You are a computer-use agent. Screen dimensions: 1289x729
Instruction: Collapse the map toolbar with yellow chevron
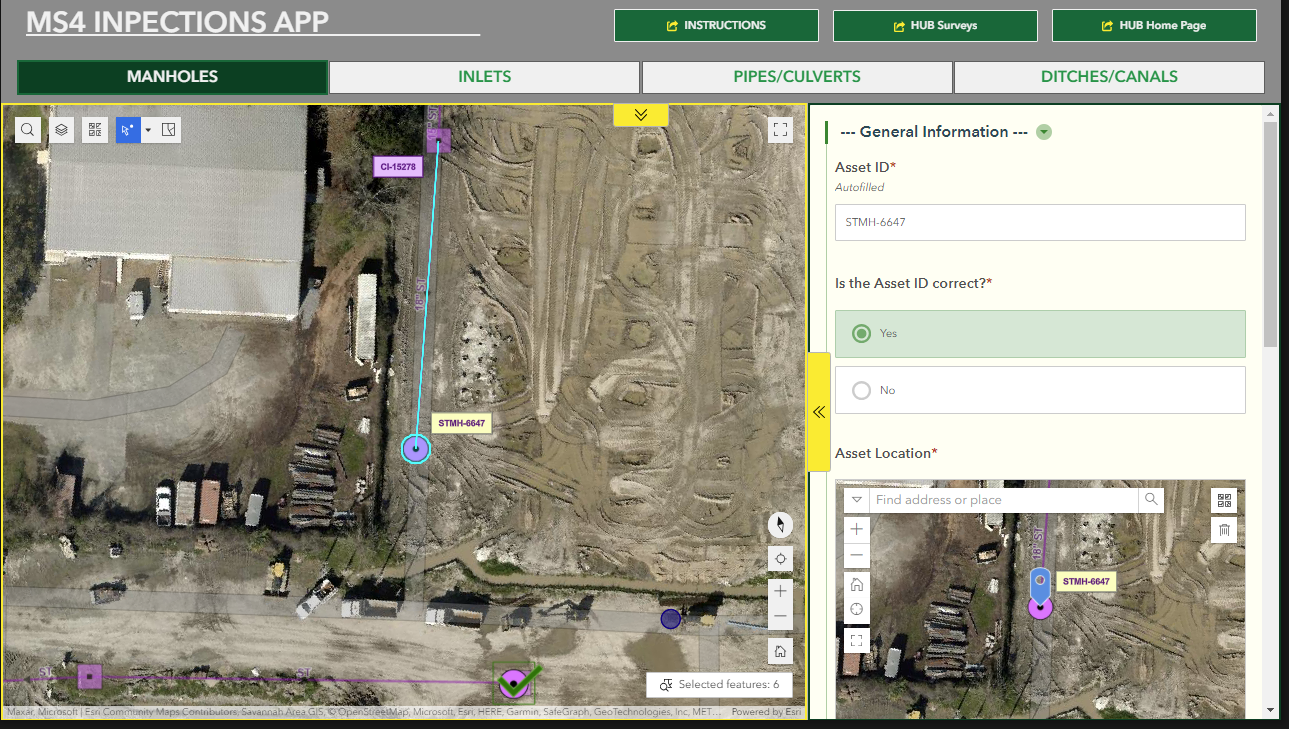pos(640,115)
